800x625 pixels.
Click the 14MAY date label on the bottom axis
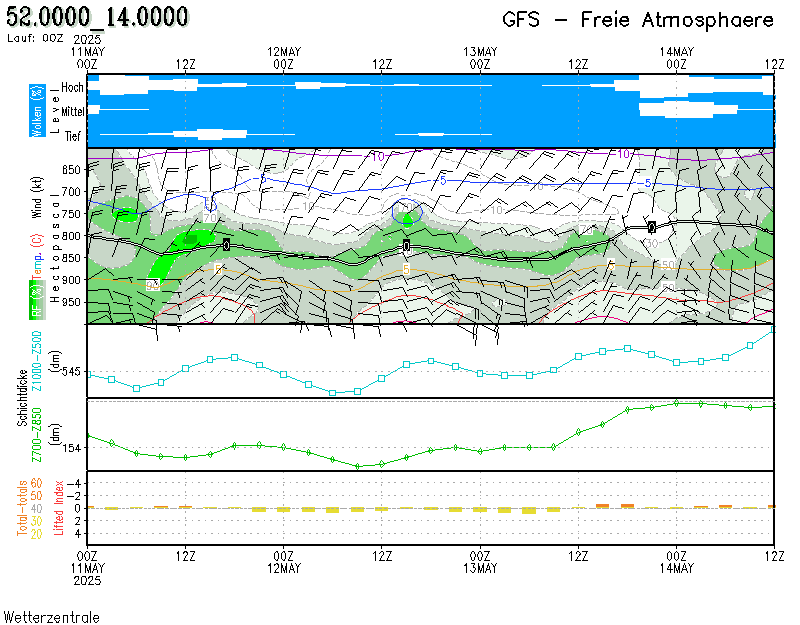coord(677,568)
